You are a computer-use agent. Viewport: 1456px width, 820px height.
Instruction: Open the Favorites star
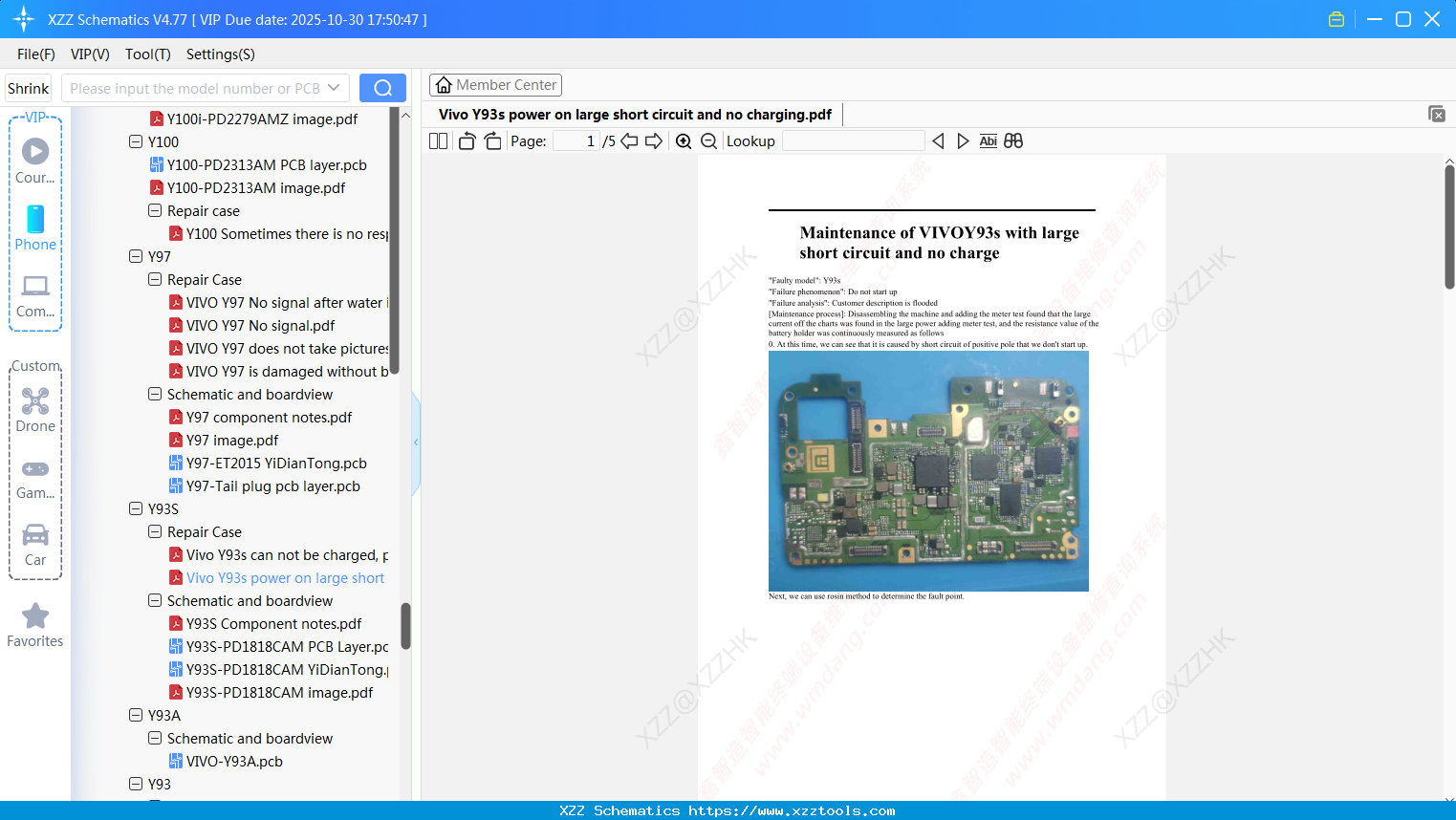coord(35,624)
